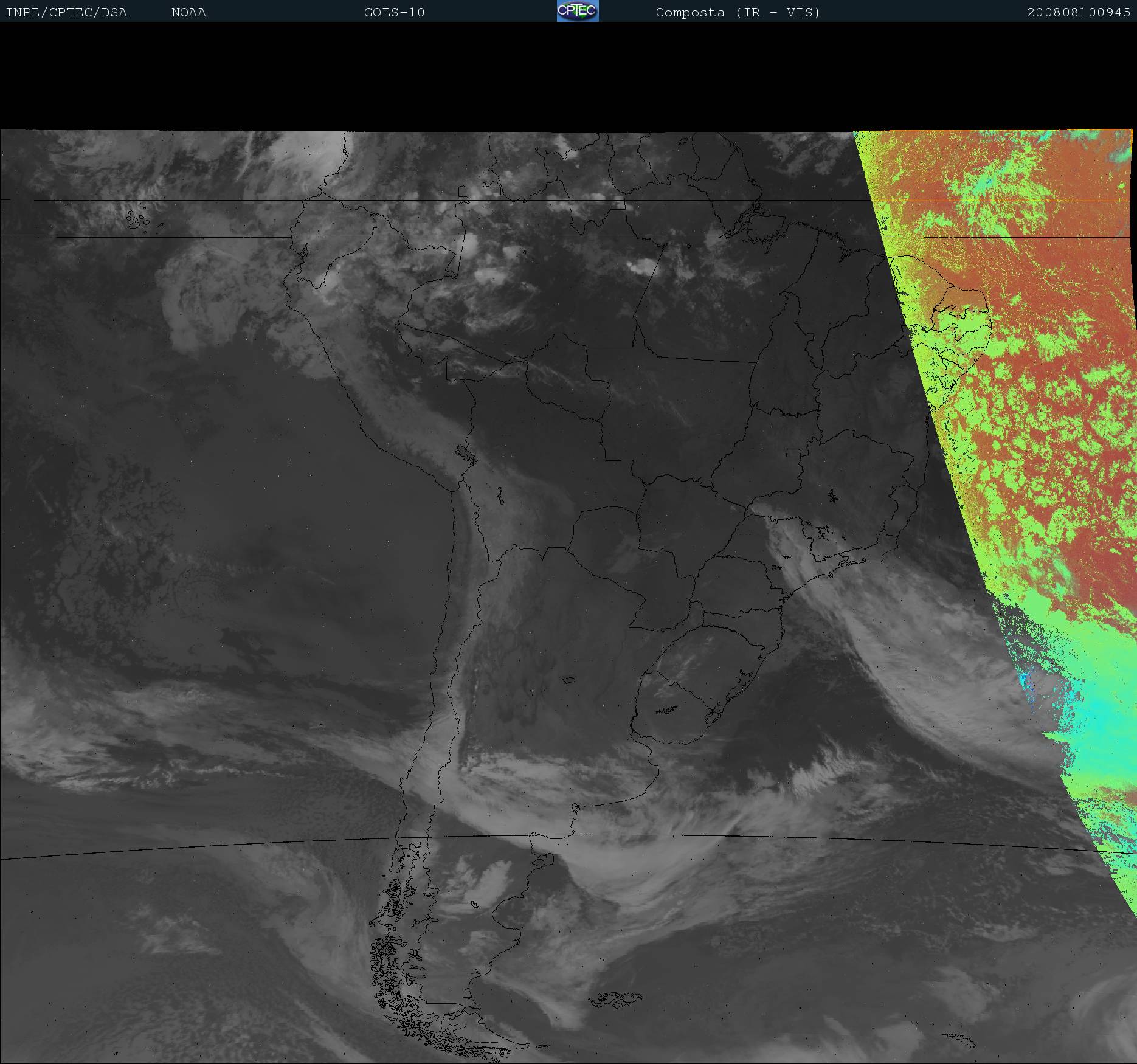Click the CPTEC logo in the header
1137x1064 pixels.
[578, 11]
